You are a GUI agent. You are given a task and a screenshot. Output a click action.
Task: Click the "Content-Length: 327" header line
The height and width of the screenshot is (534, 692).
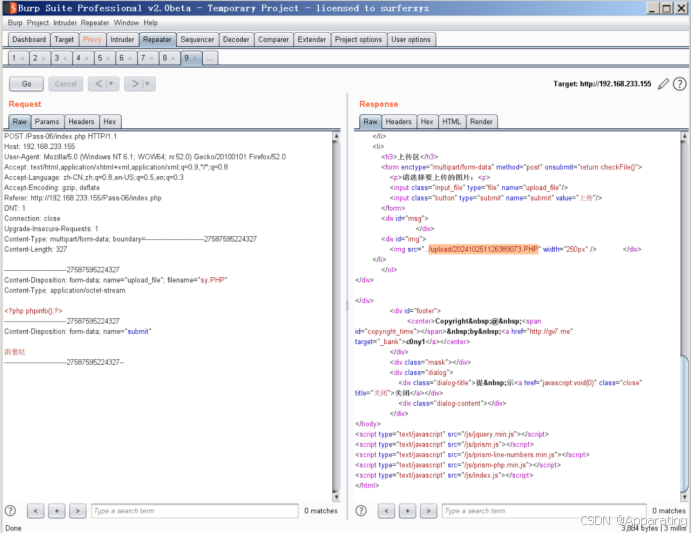click(36, 249)
